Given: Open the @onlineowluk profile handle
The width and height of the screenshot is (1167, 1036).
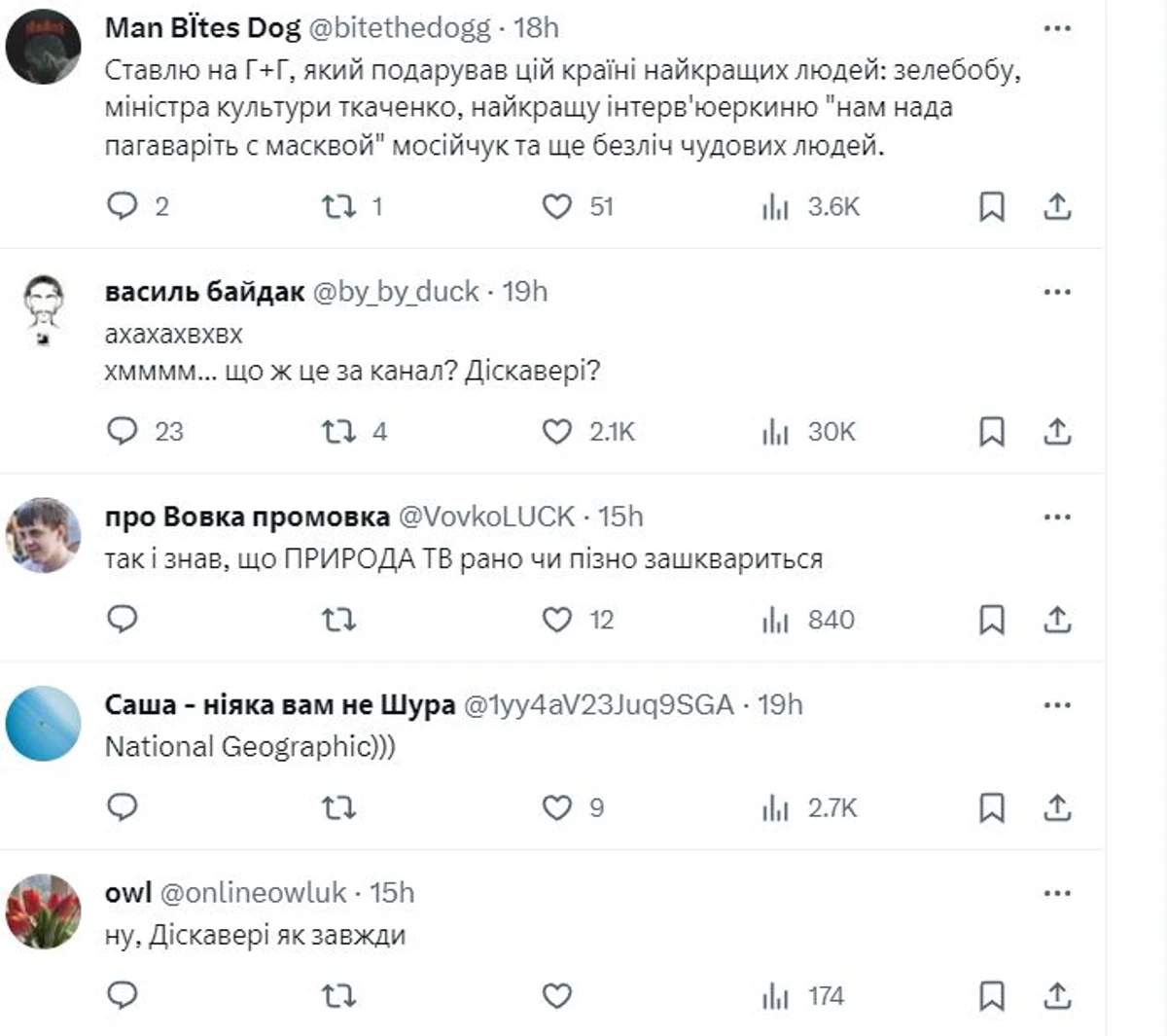Looking at the screenshot, I should click(253, 893).
